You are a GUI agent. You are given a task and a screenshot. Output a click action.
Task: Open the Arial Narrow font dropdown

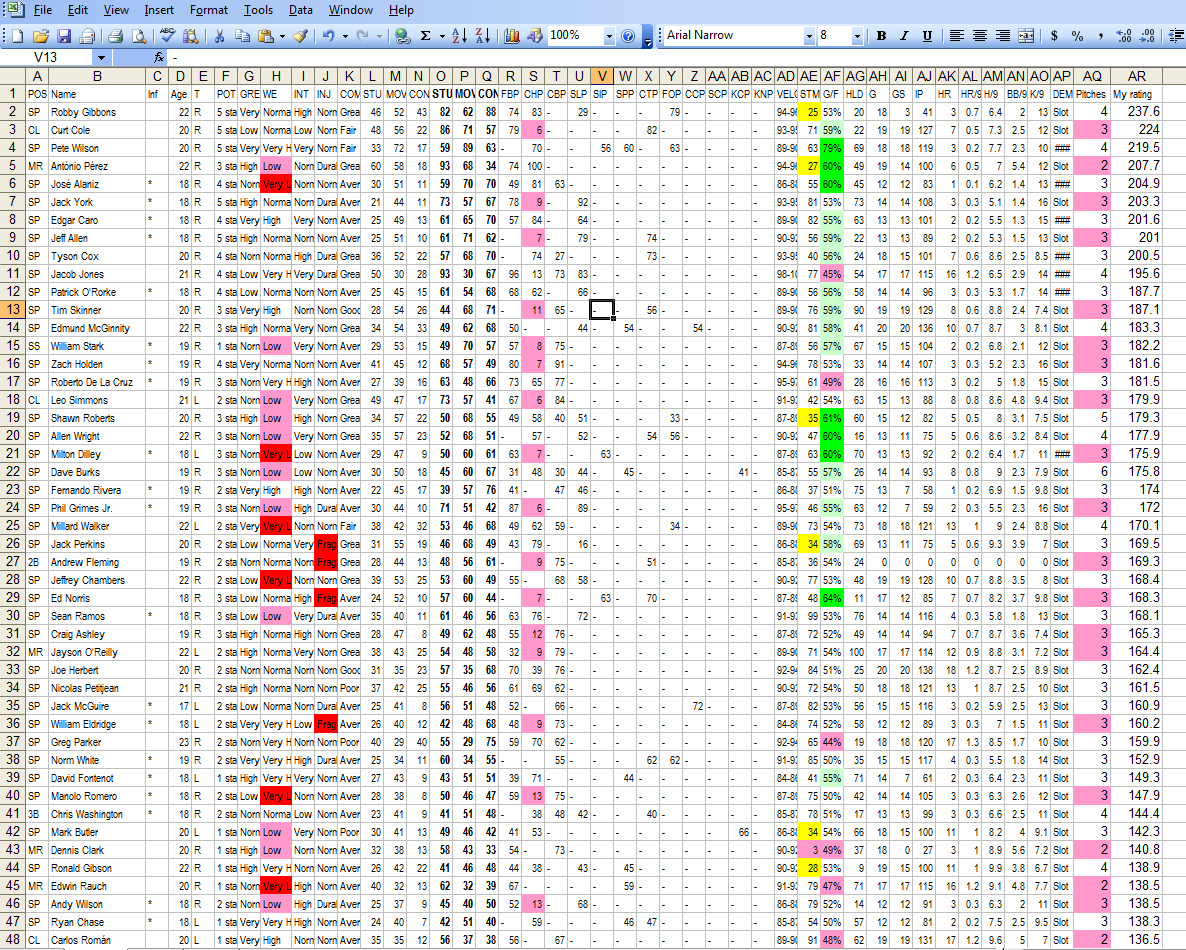click(x=809, y=36)
